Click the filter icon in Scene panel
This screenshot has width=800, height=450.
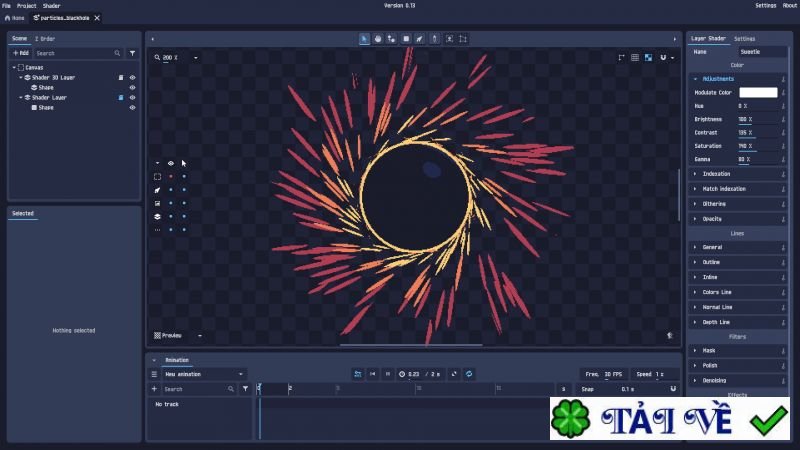132,53
